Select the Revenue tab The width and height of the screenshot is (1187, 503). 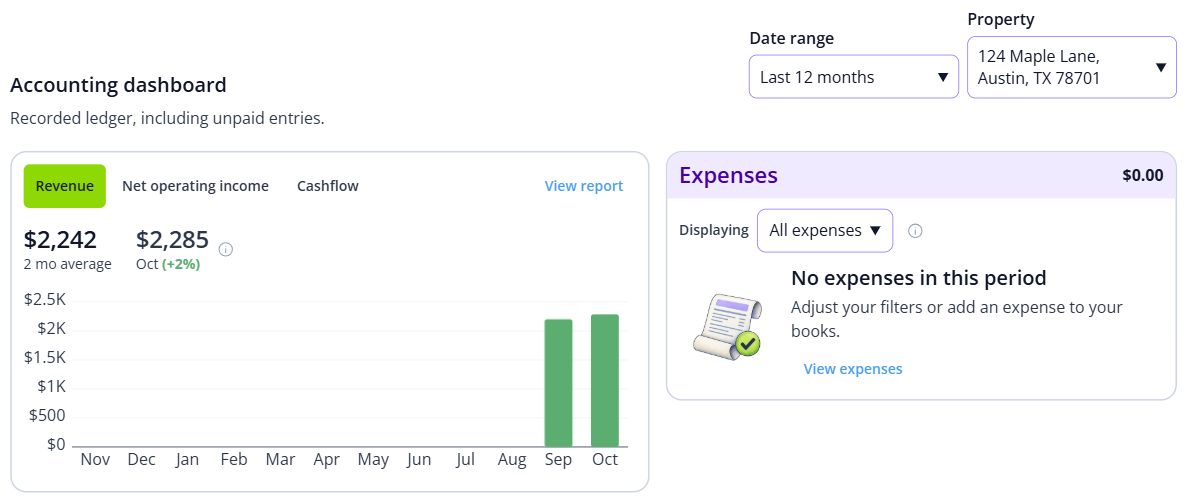65,186
